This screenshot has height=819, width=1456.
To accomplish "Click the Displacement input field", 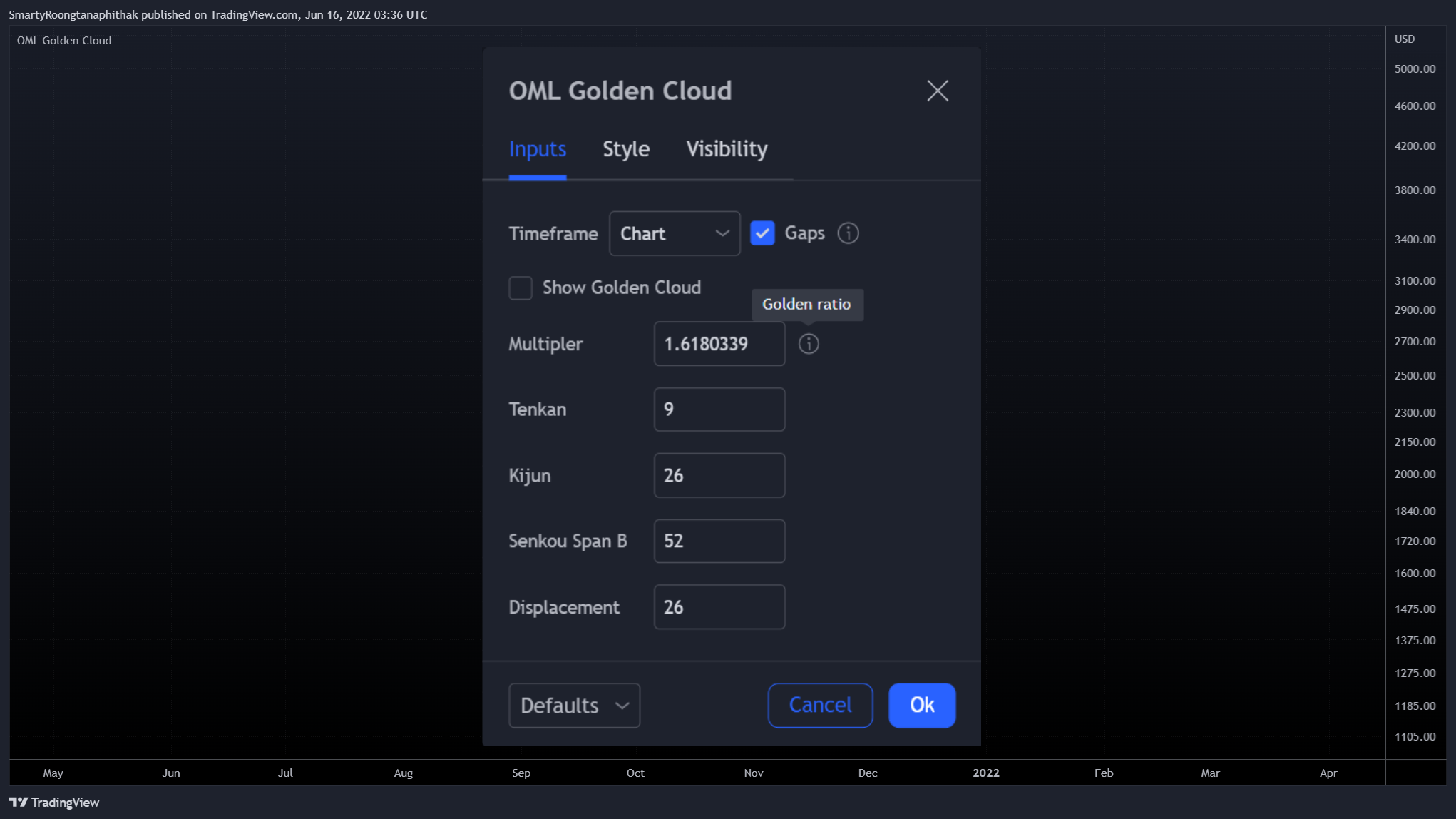I will [x=719, y=607].
